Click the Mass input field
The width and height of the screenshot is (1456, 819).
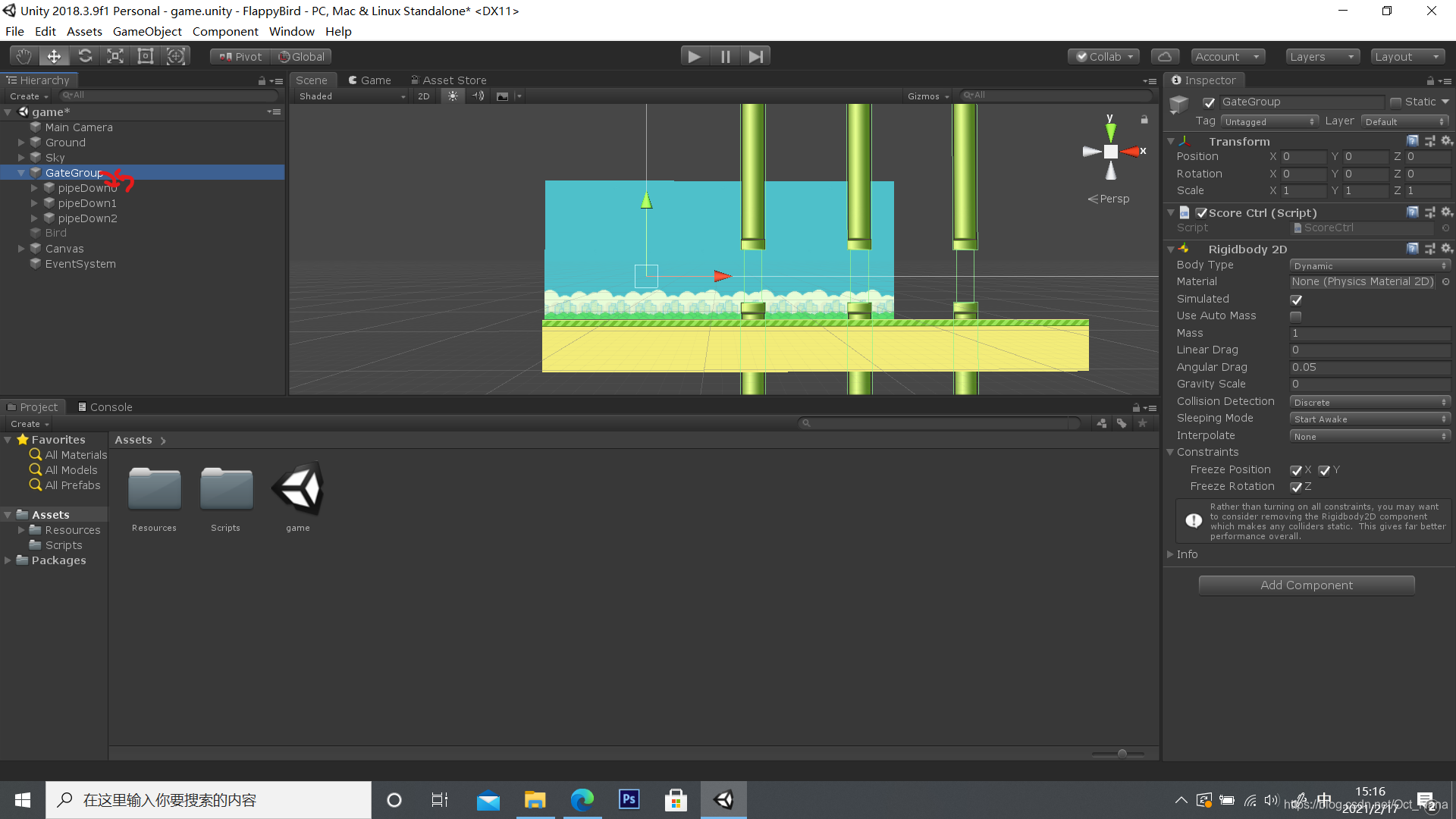click(x=1370, y=334)
